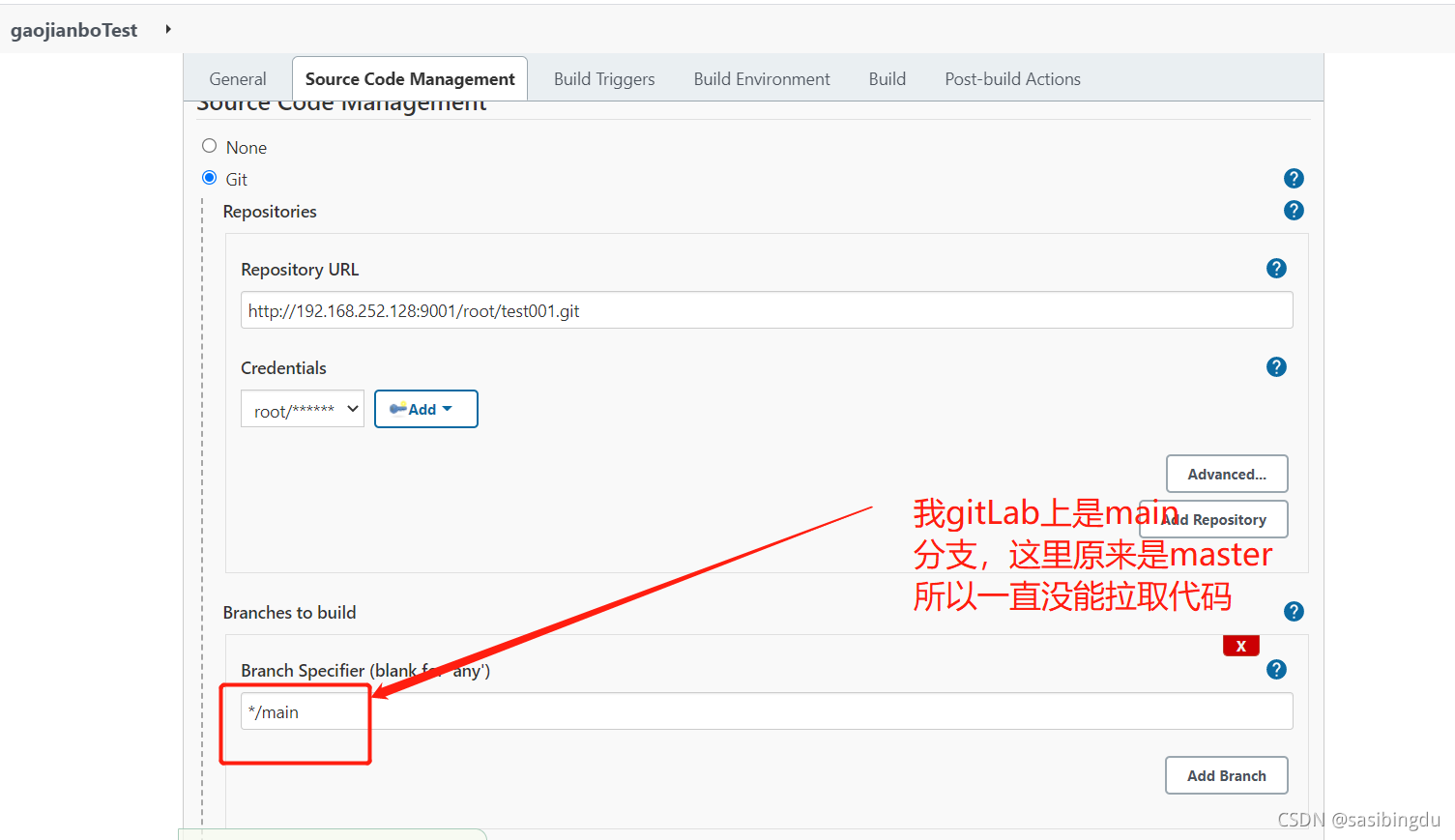Click the Branches to build label
Screen dimensions: 1455x840
(289, 613)
